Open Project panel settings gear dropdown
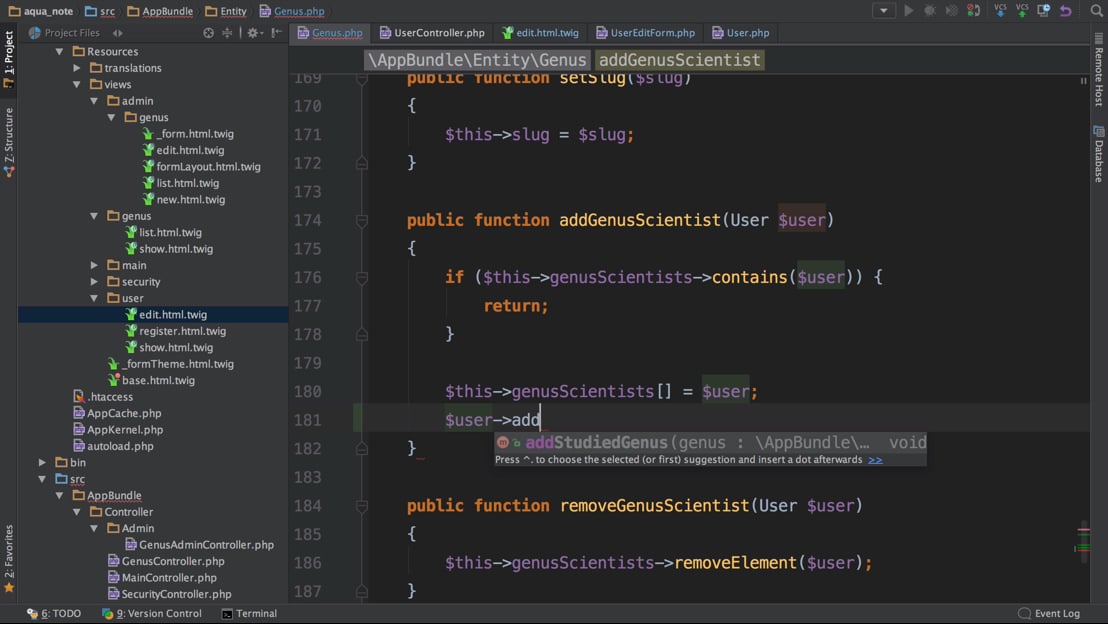Viewport: 1108px width, 624px height. point(254,33)
